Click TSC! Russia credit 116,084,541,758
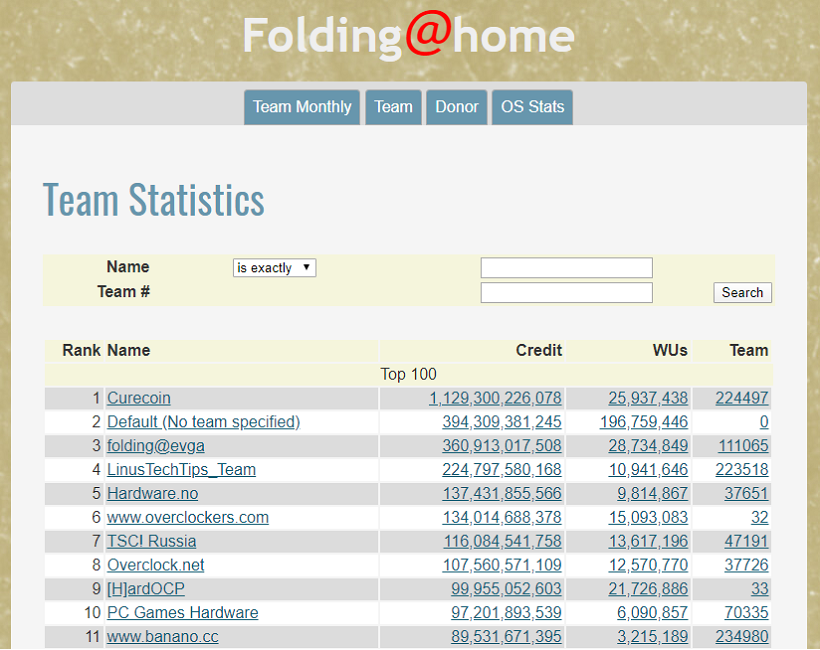820x650 pixels. 503,541
